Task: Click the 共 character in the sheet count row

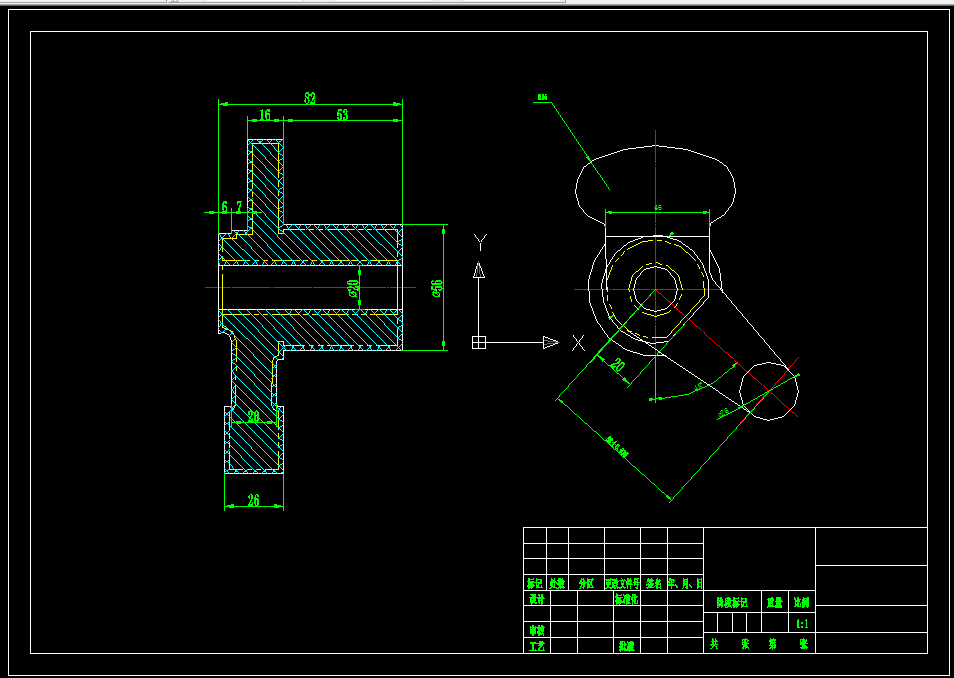Action: point(714,644)
